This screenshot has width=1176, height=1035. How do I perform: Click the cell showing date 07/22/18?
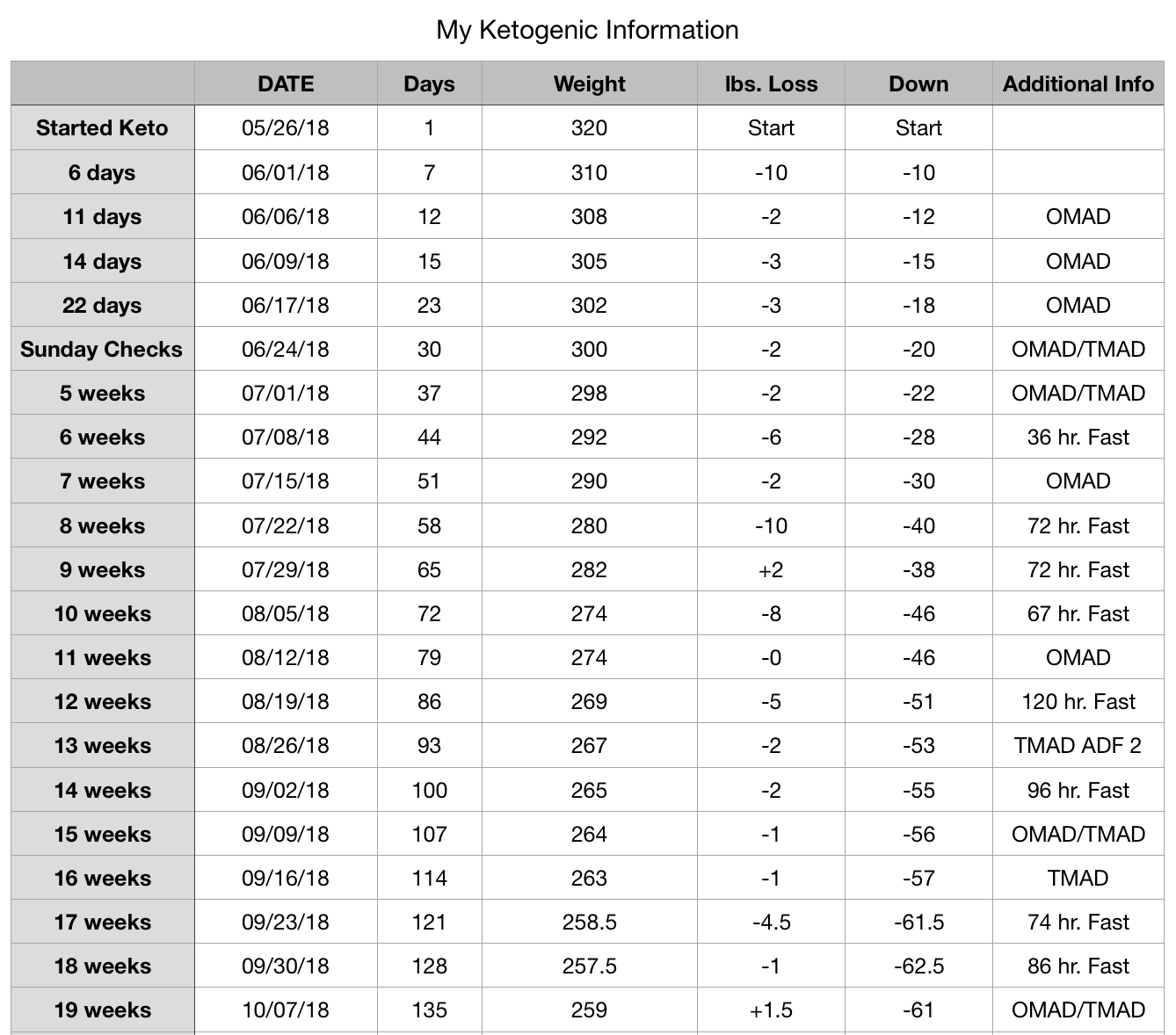[x=286, y=525]
